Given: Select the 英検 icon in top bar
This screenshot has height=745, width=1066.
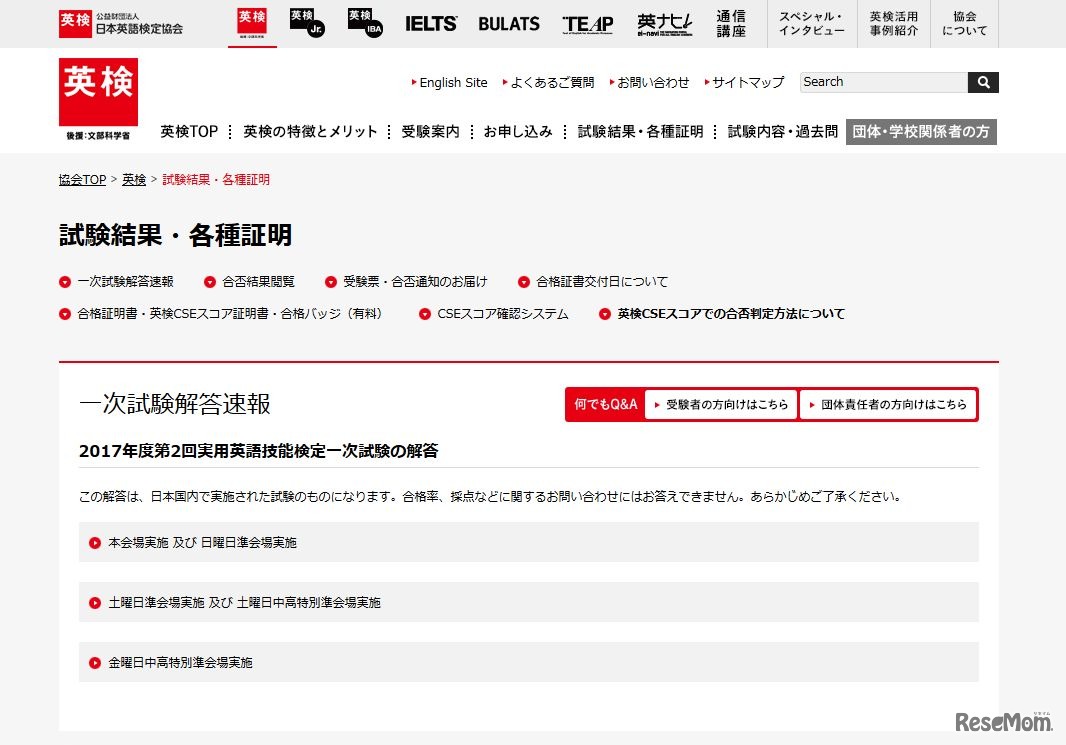Looking at the screenshot, I should pos(252,22).
